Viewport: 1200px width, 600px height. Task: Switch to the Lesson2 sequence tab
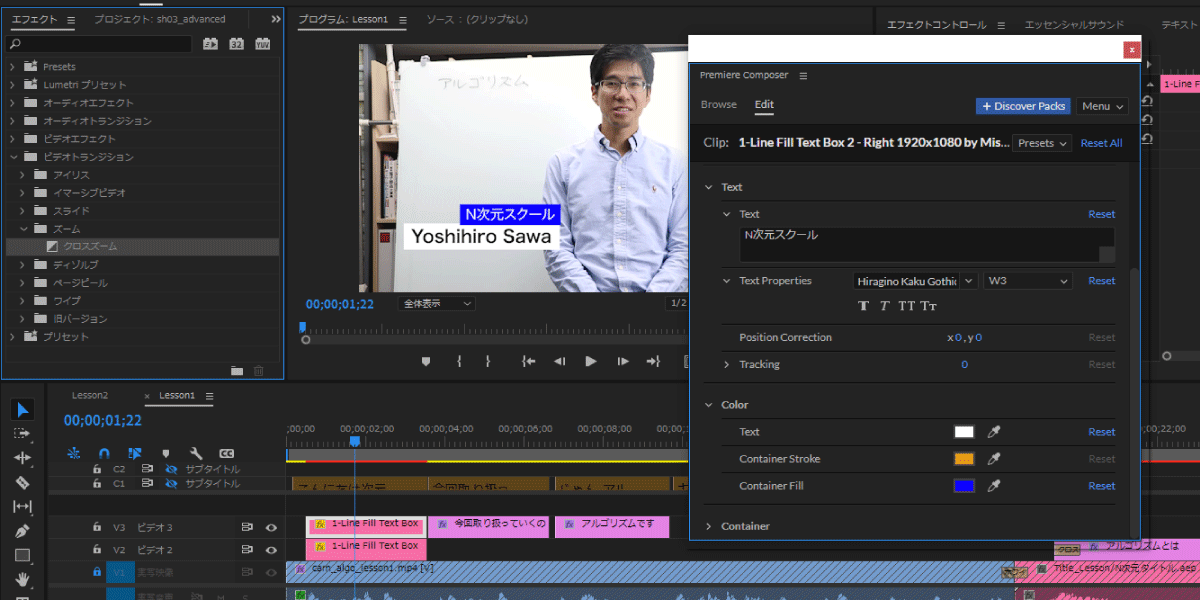[89, 395]
